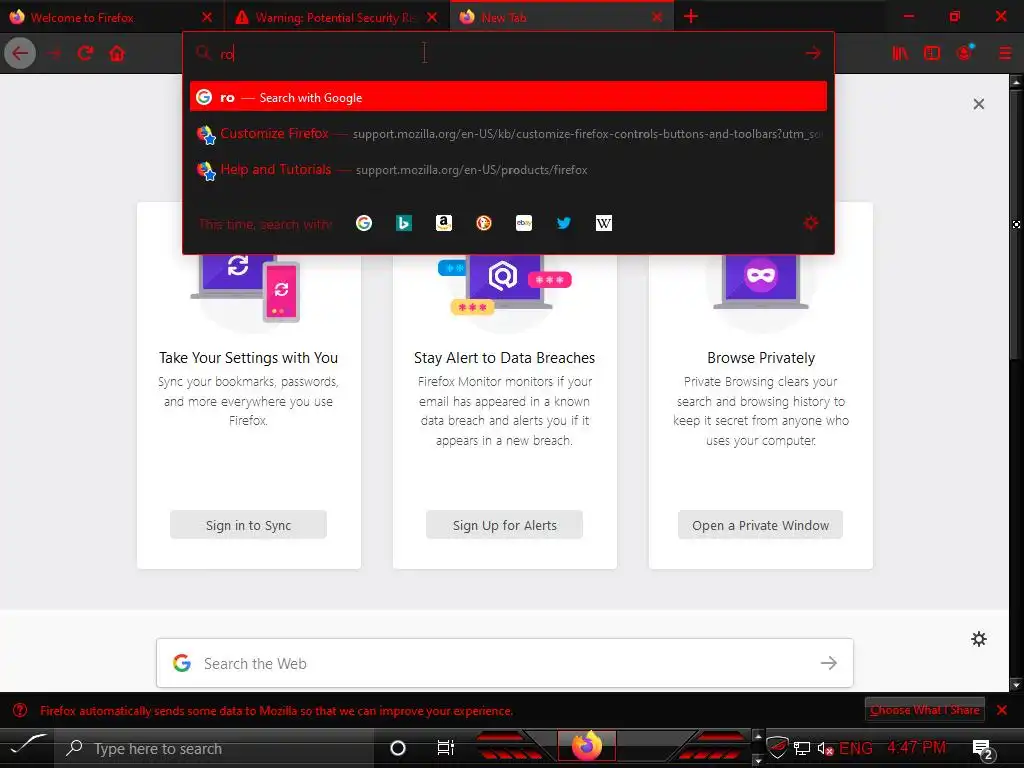Viewport: 1024px width, 768px height.
Task: Open the Action Center notifications icon
Action: [x=982, y=748]
